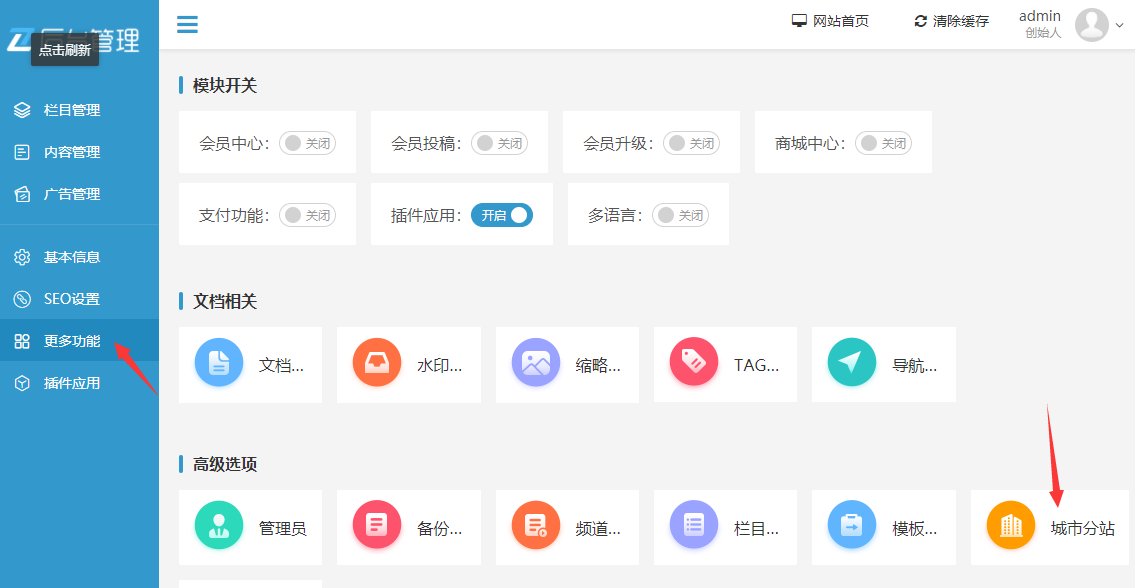The image size is (1135, 588).
Task: Click the teal 导航 navigation icon
Action: point(852,364)
